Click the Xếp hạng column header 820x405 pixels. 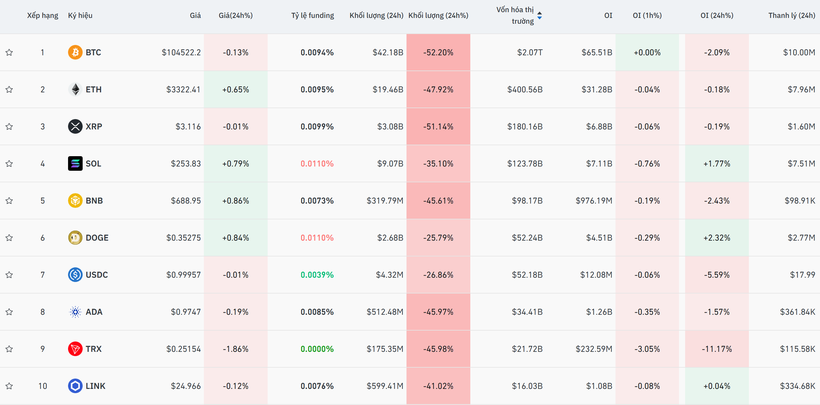tap(42, 16)
